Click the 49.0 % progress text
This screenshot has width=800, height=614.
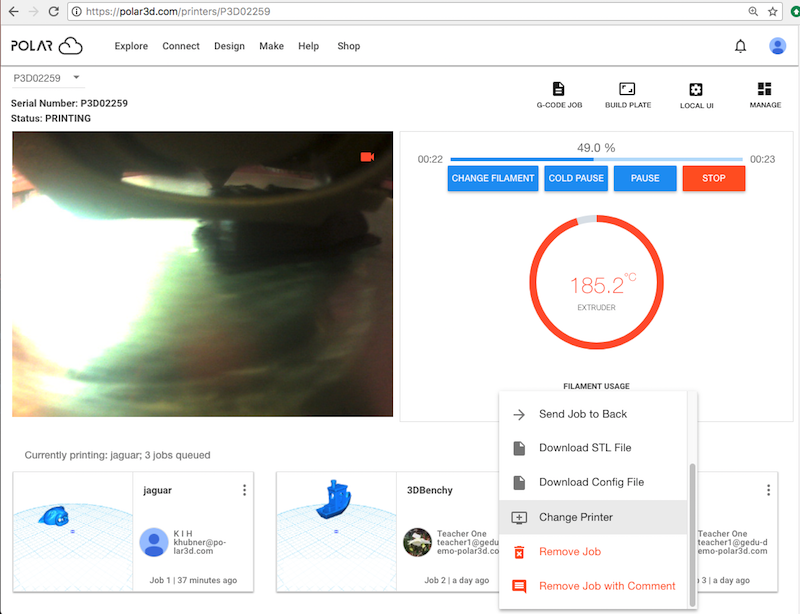coord(596,148)
